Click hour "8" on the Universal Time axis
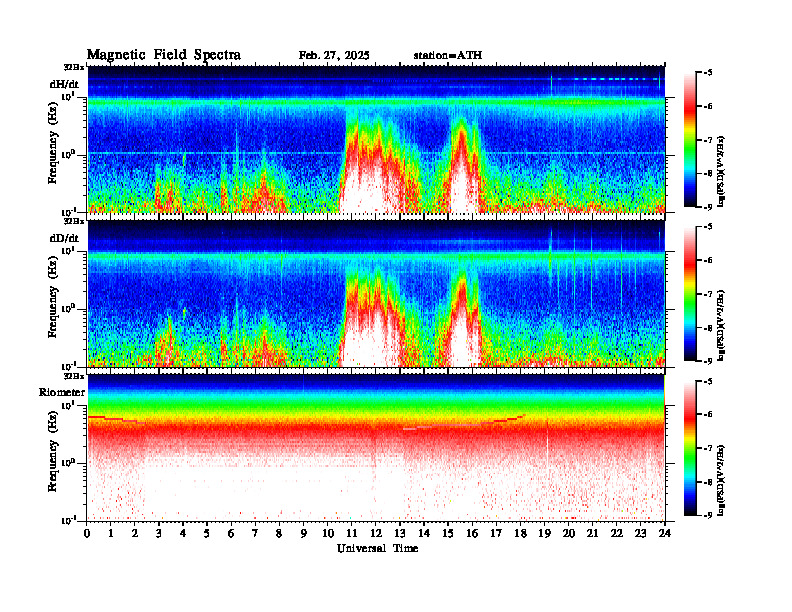Image resolution: width=792 pixels, height=612 pixels. pyautogui.click(x=279, y=533)
